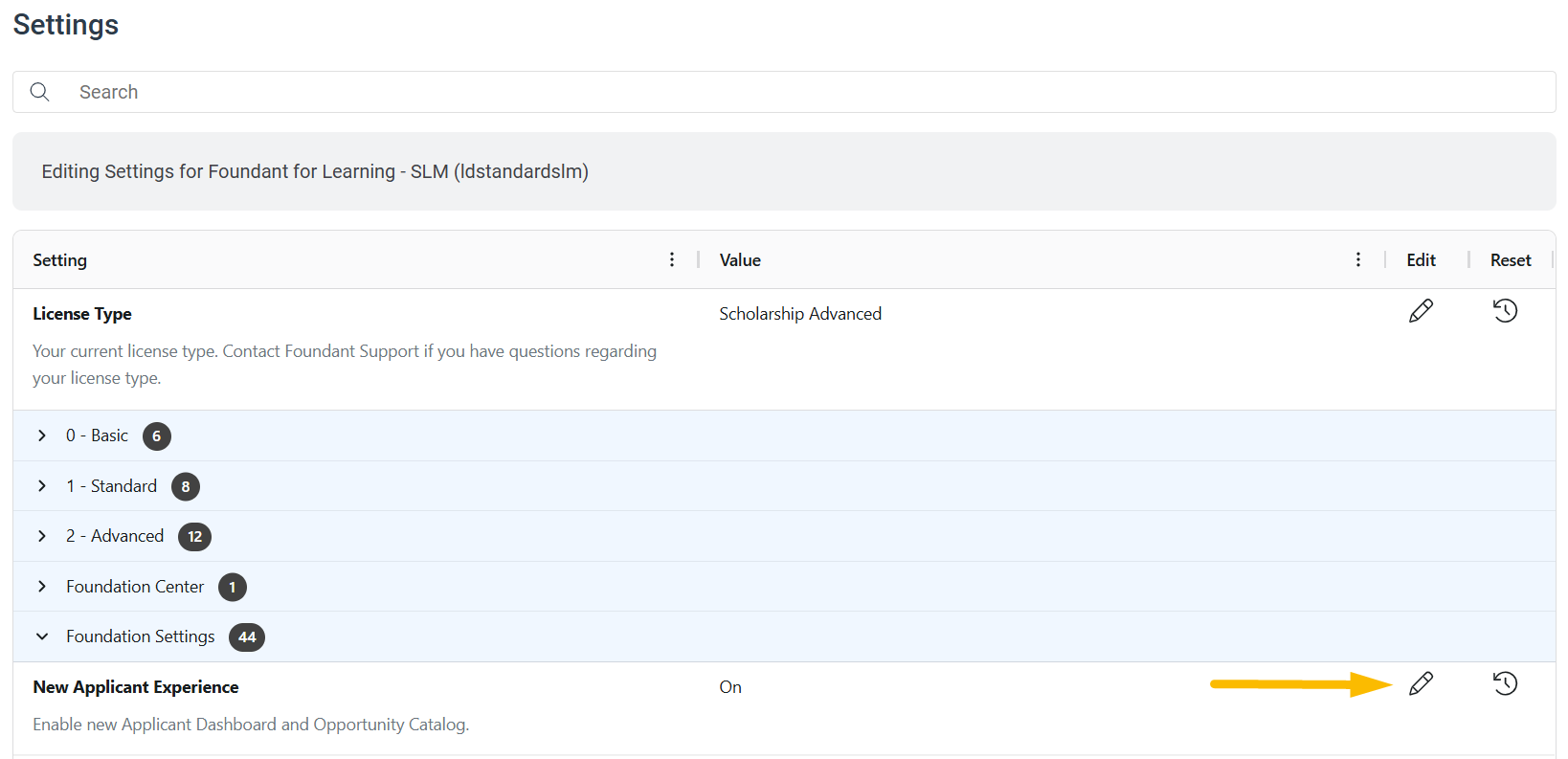Click the 6 count badge on Basic
The image size is (1568, 759).
click(x=157, y=436)
